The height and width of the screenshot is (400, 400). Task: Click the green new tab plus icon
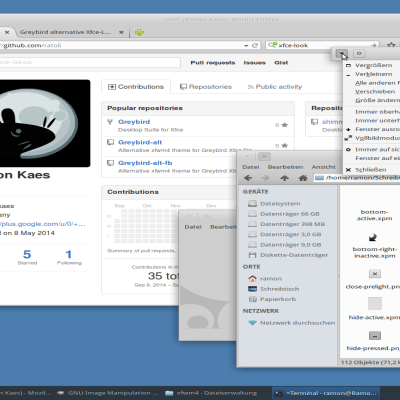tap(139, 32)
